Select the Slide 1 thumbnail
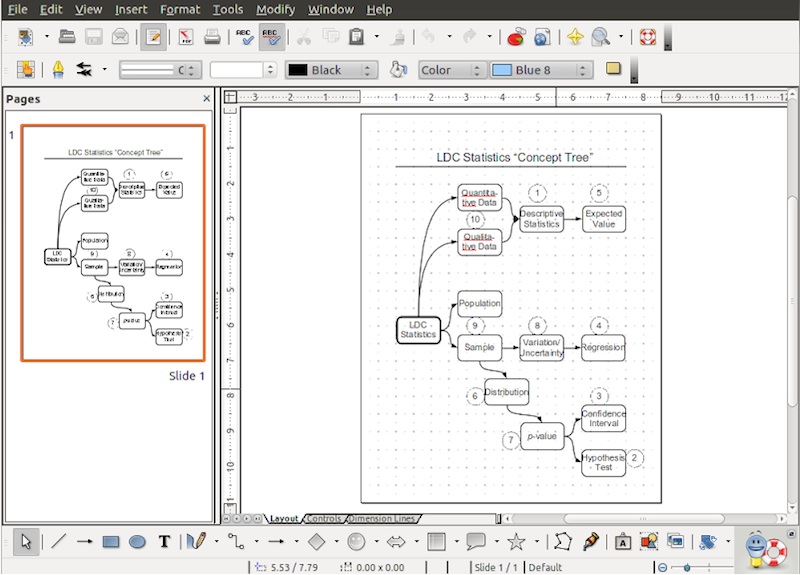800x575 pixels. [113, 243]
